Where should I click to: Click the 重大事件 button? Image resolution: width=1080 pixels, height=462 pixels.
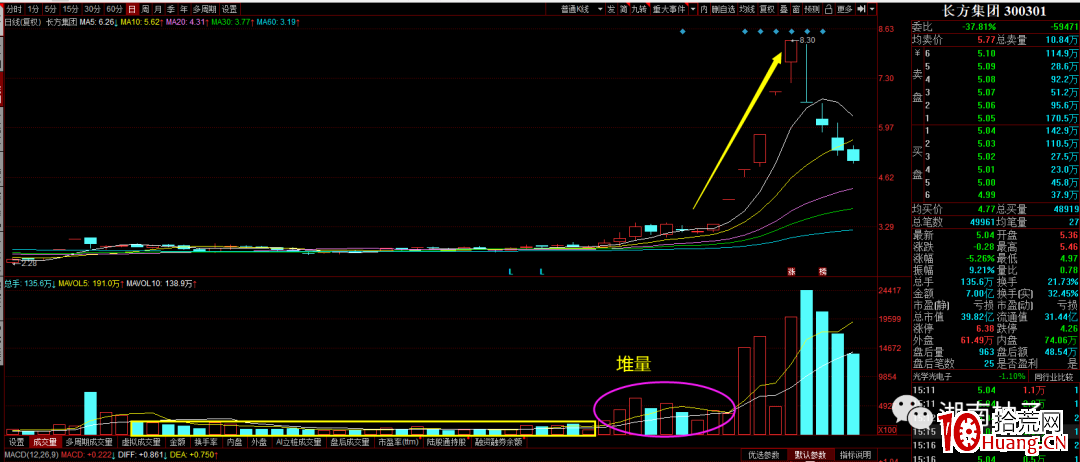669,9
